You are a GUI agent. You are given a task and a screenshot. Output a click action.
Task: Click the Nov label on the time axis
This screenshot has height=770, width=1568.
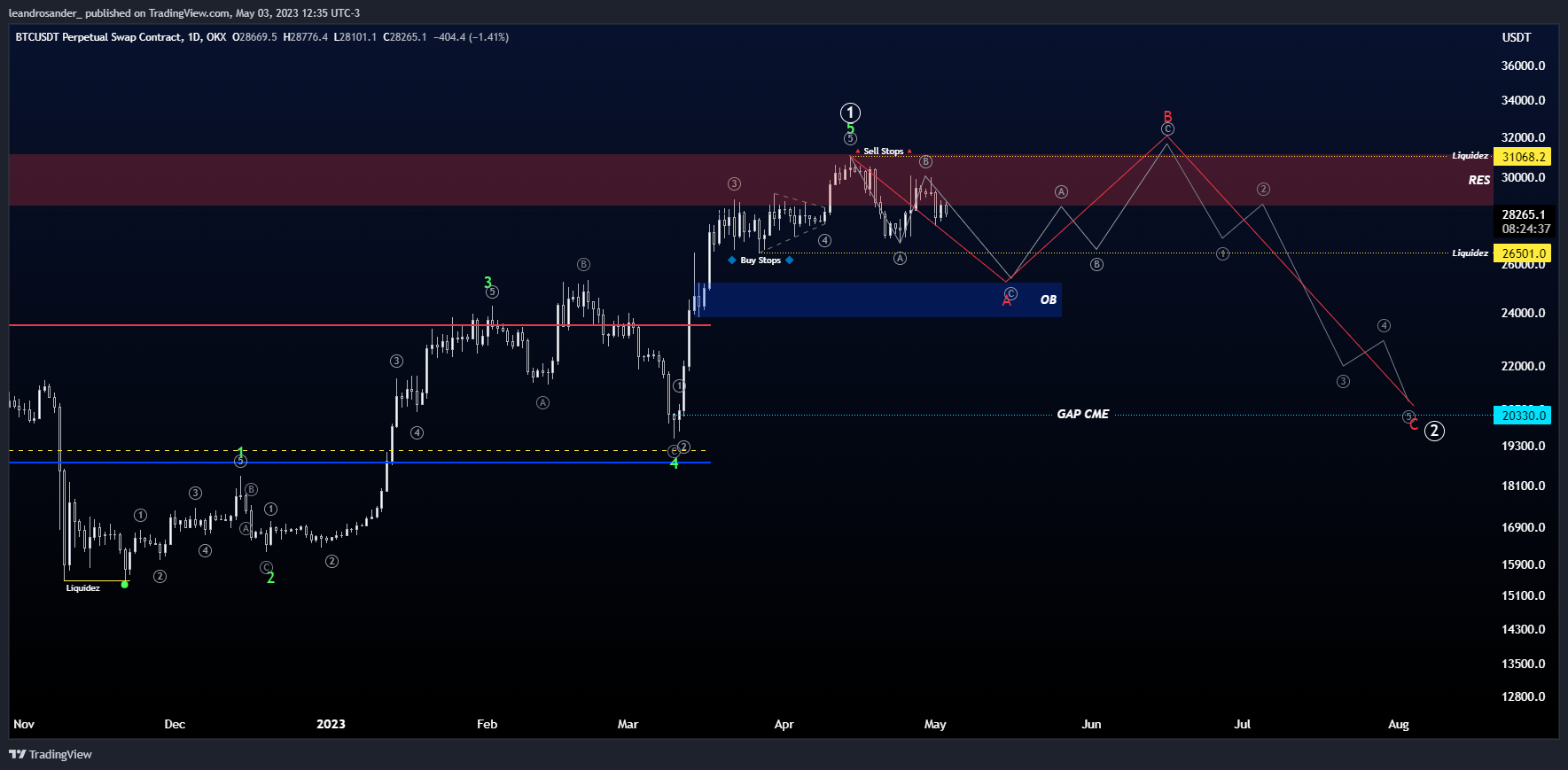[24, 724]
